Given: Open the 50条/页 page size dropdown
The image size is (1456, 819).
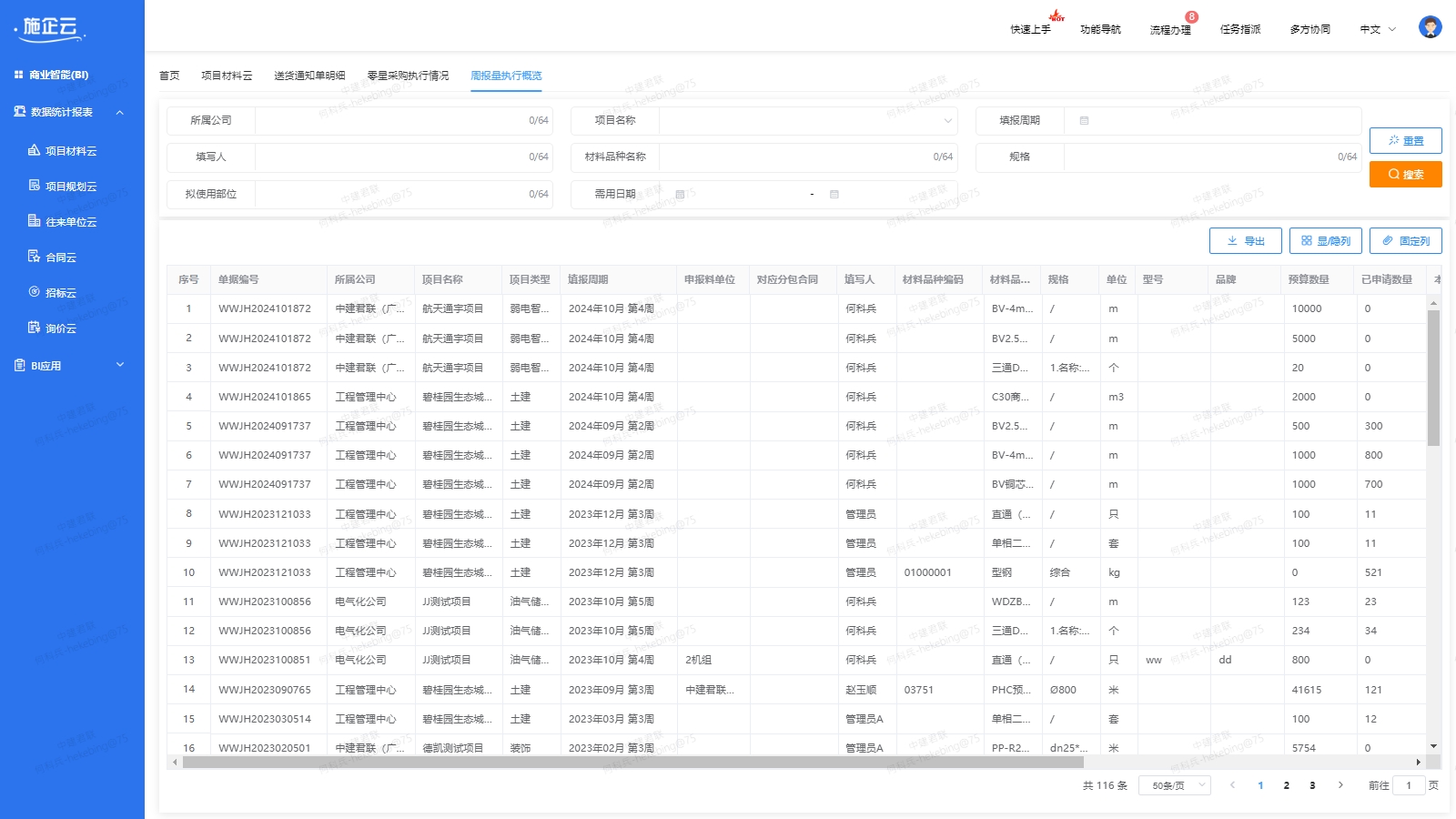Looking at the screenshot, I should [x=1178, y=785].
